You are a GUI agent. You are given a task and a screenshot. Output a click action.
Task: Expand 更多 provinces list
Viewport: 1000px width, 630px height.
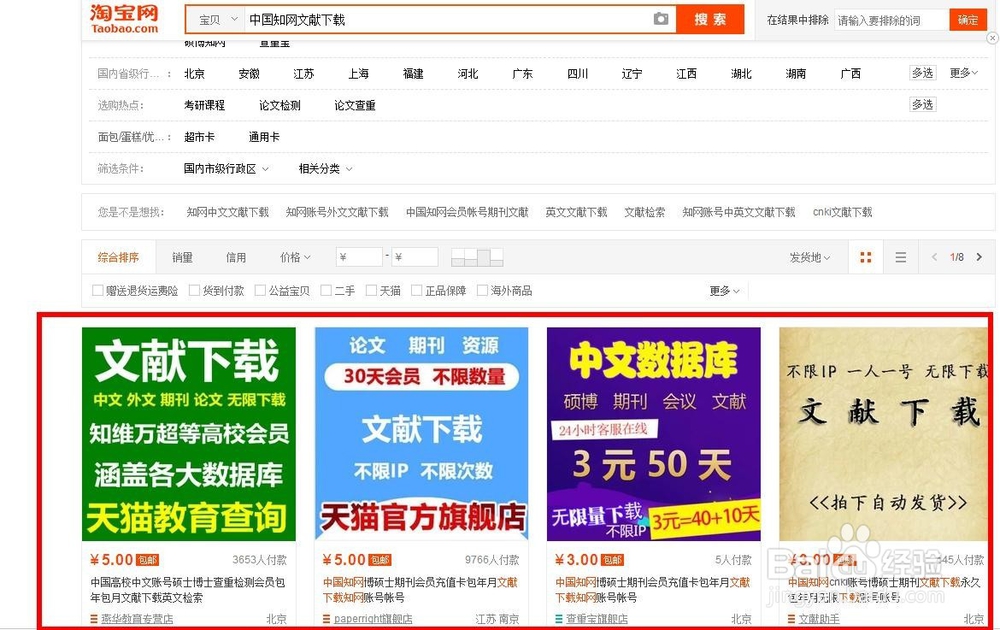(963, 73)
